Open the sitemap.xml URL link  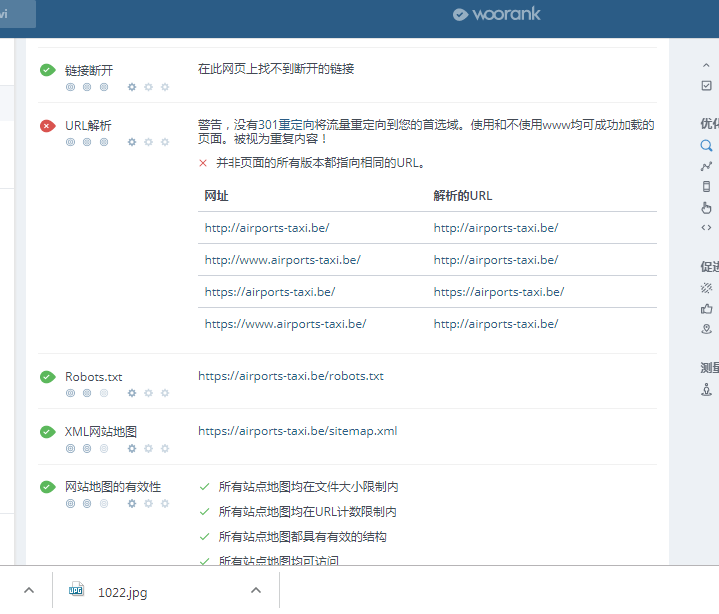(298, 431)
